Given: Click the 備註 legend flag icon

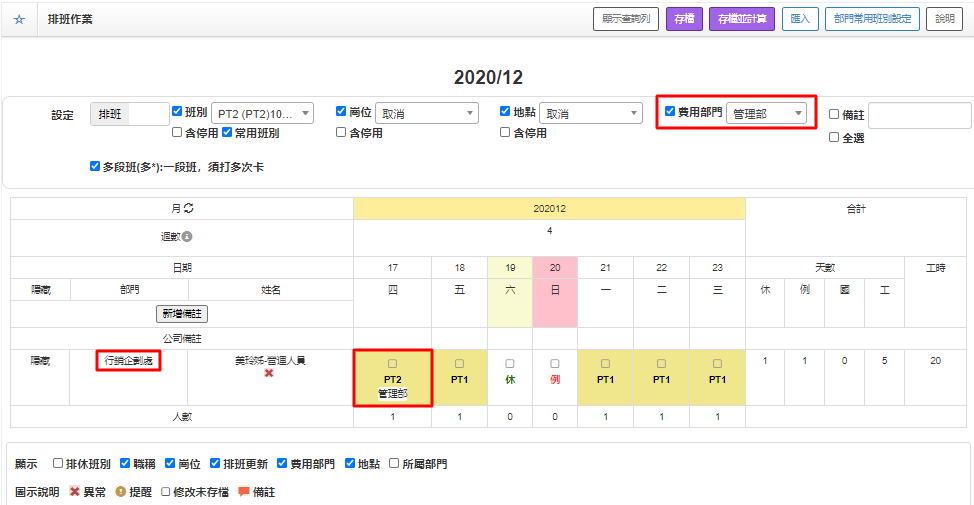Looking at the screenshot, I should [x=244, y=491].
